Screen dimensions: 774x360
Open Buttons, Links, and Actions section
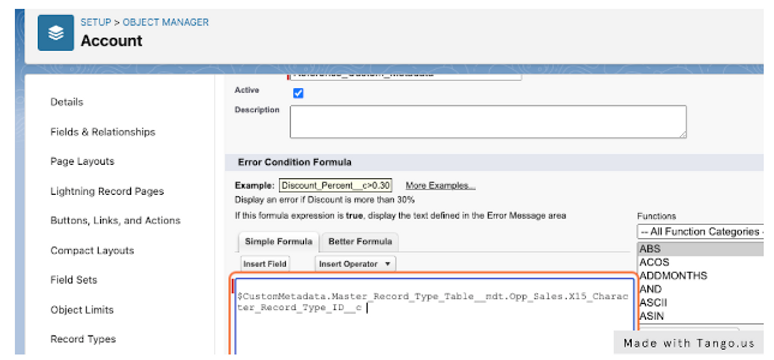116,221
